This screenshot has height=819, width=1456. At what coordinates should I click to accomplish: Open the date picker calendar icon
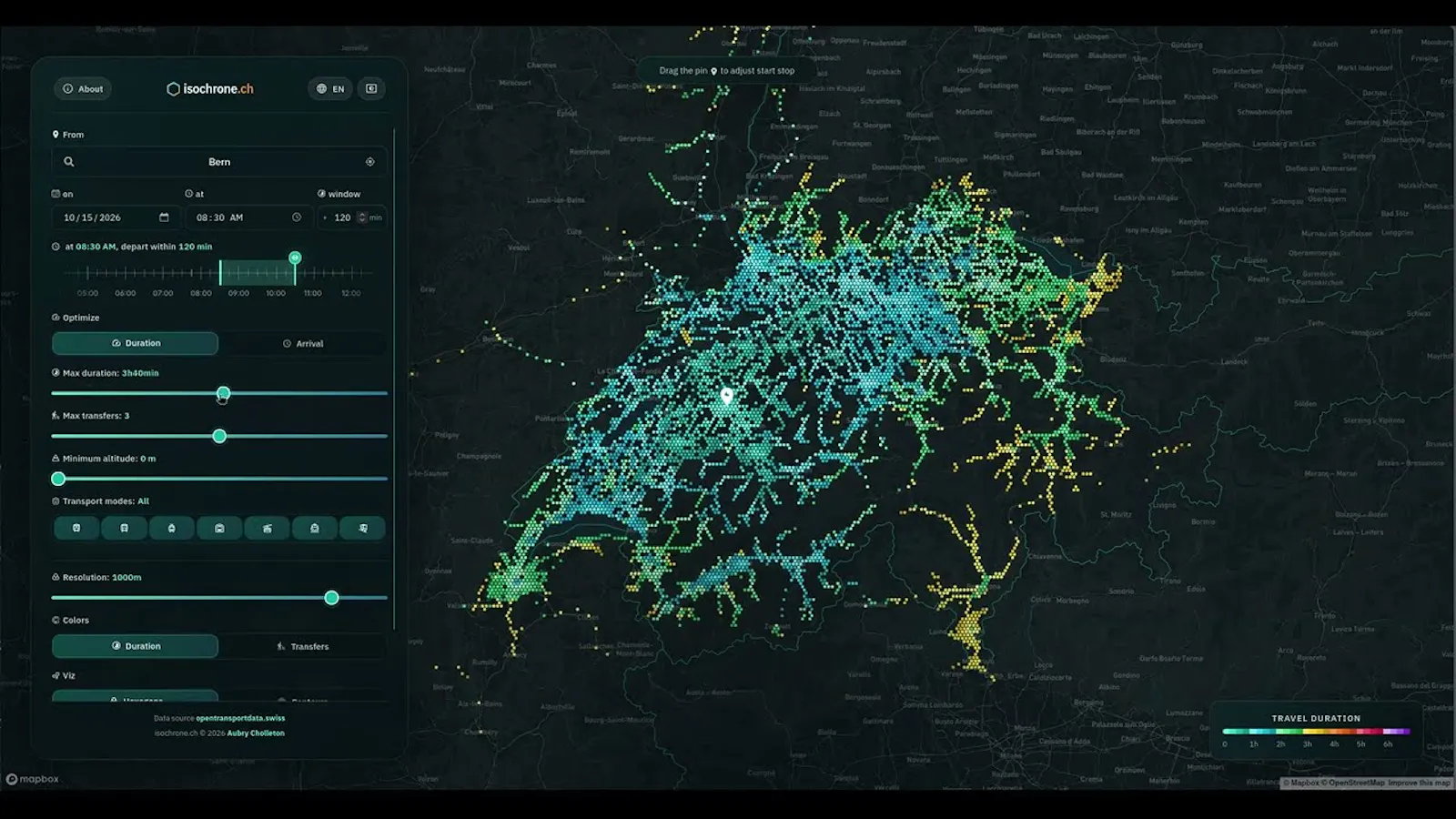(x=164, y=217)
